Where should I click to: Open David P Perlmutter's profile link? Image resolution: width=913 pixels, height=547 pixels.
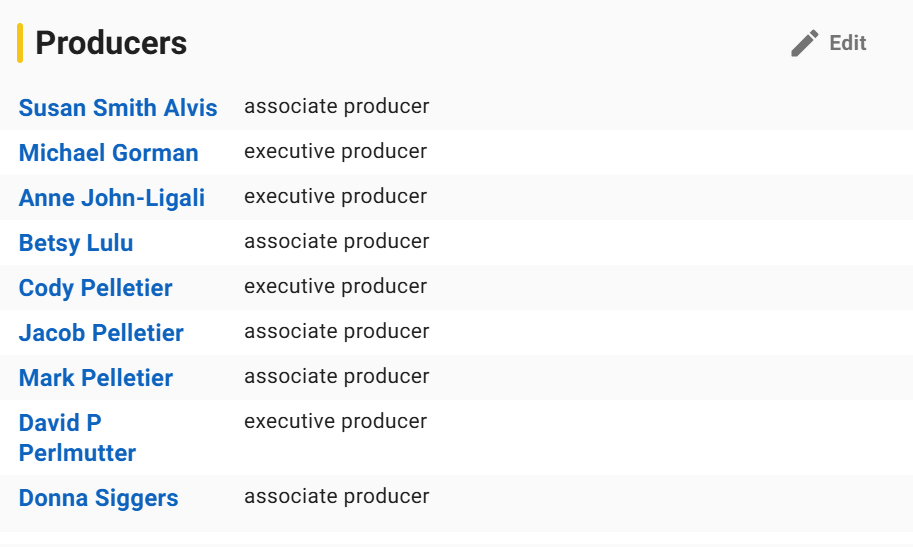click(77, 437)
